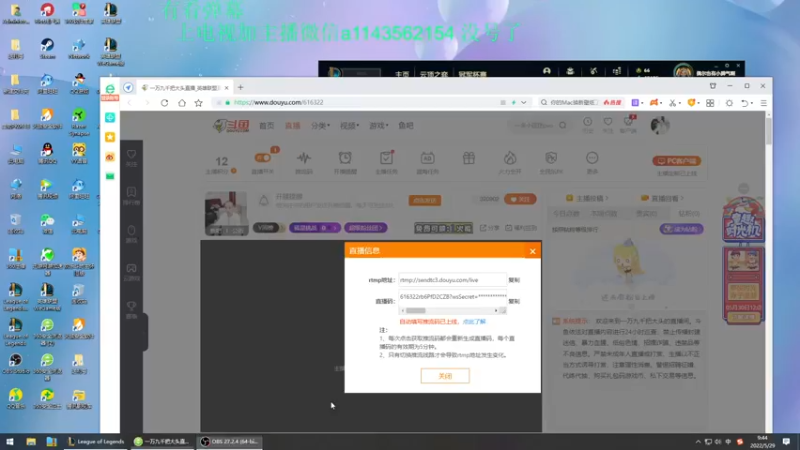Open the 直播回看 tab
The image size is (800, 450).
(662, 198)
